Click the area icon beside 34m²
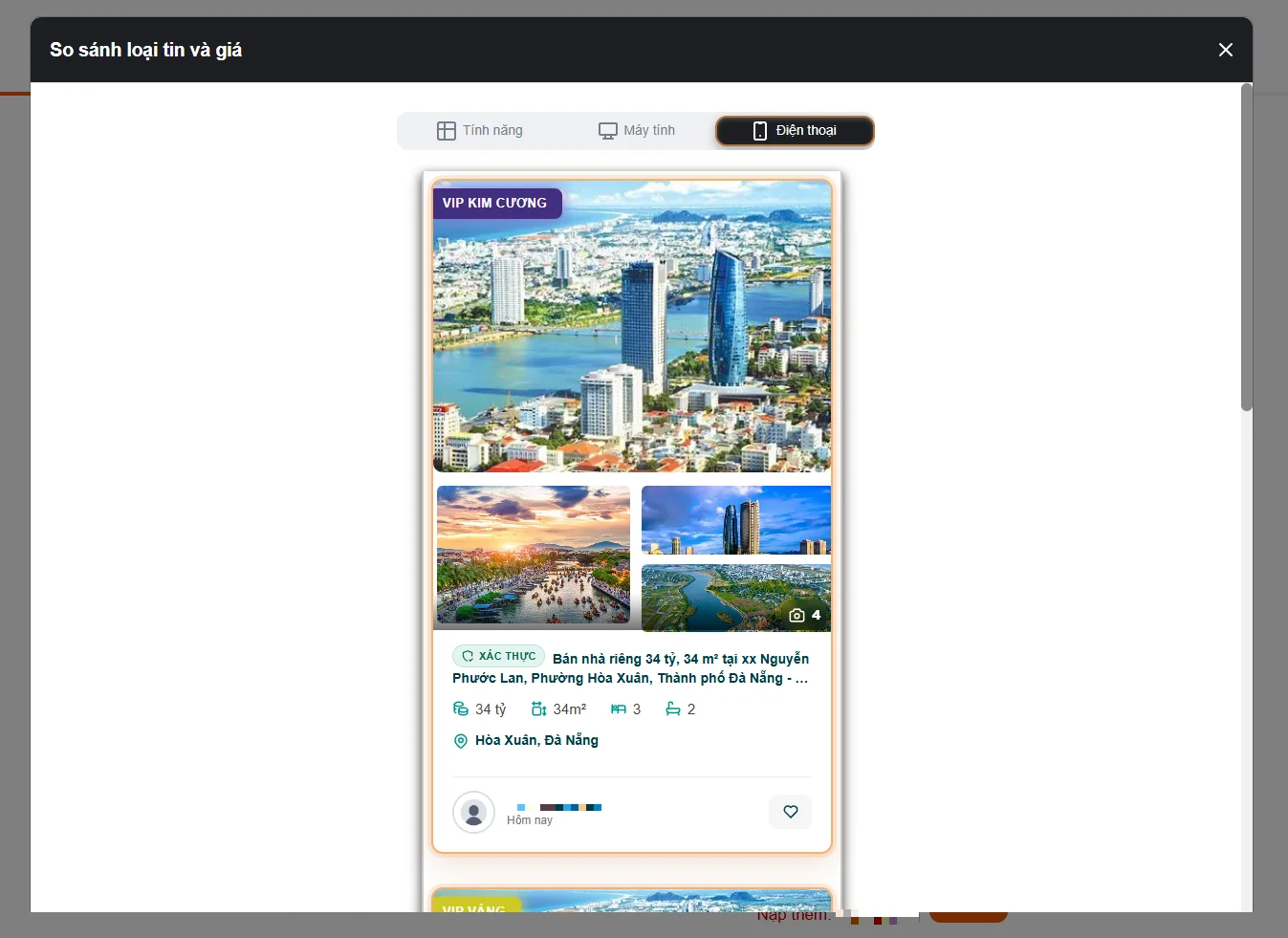This screenshot has width=1288, height=938. (539, 709)
